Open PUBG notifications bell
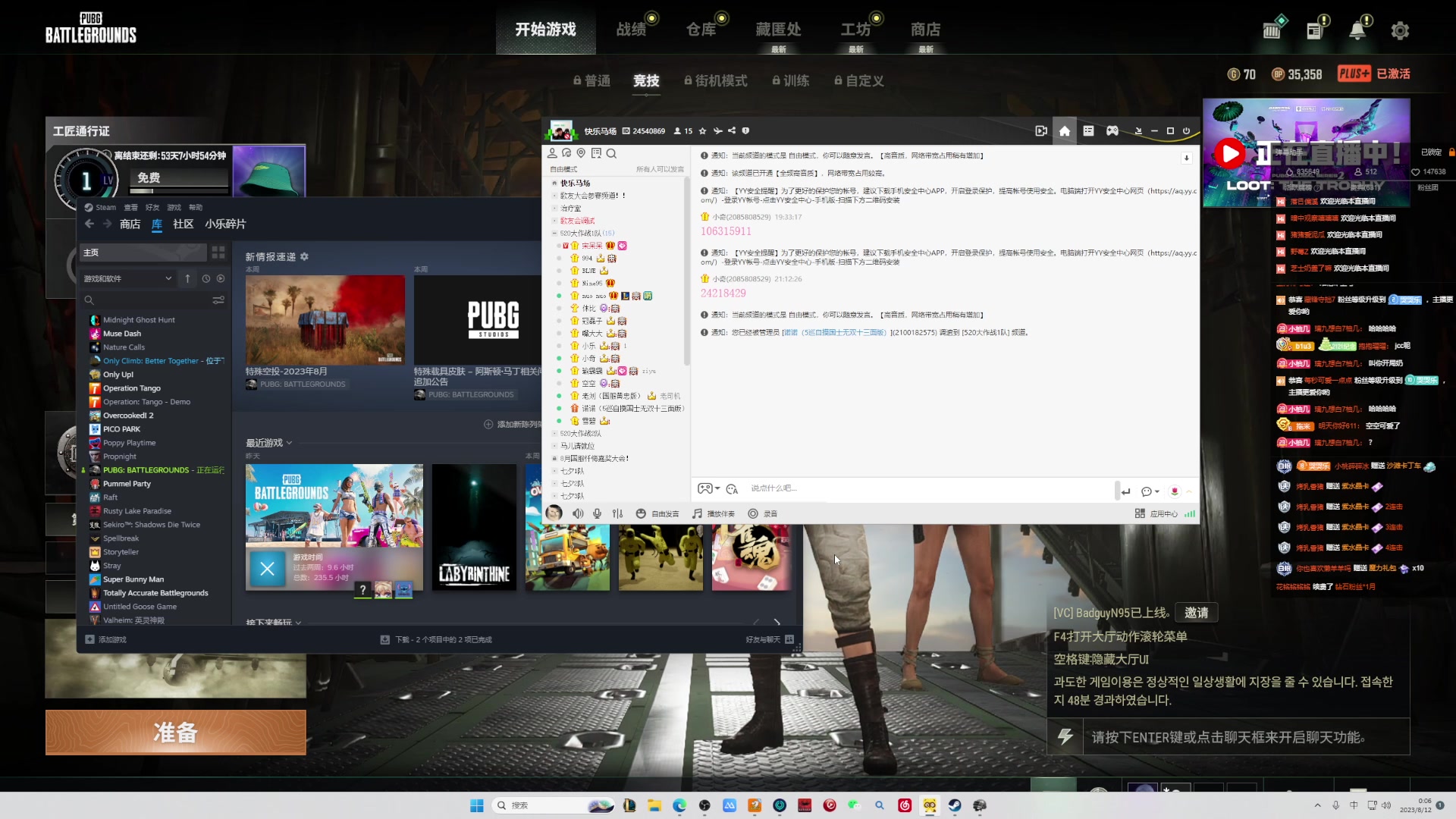 (x=1357, y=30)
